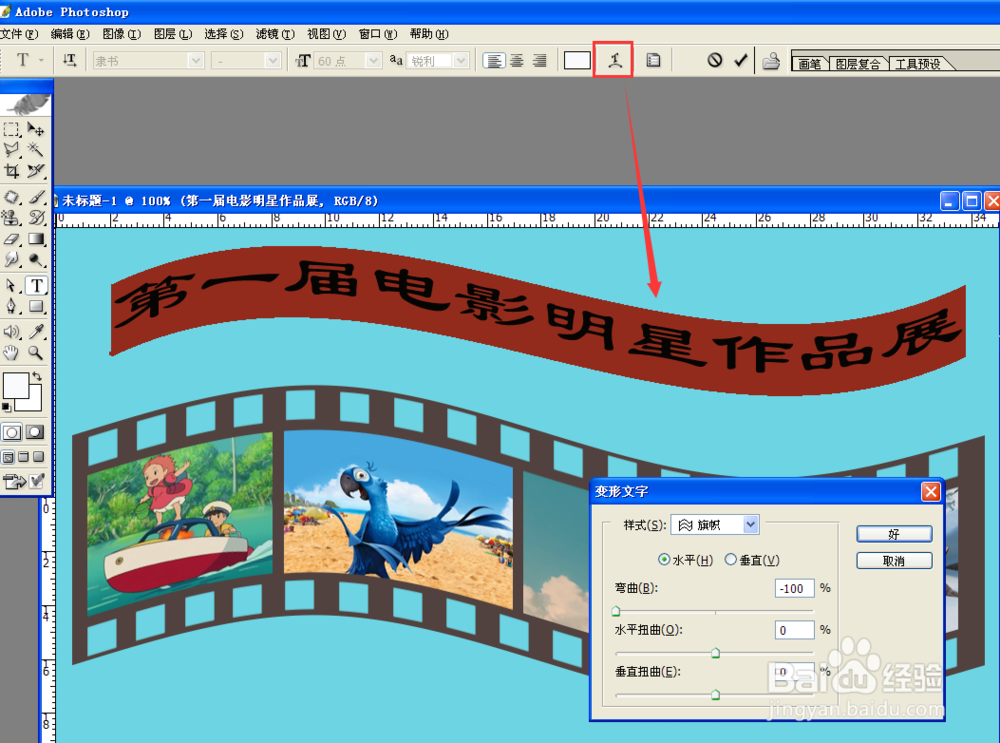Select the Pen tool
This screenshot has height=743, width=1000.
tap(11, 307)
